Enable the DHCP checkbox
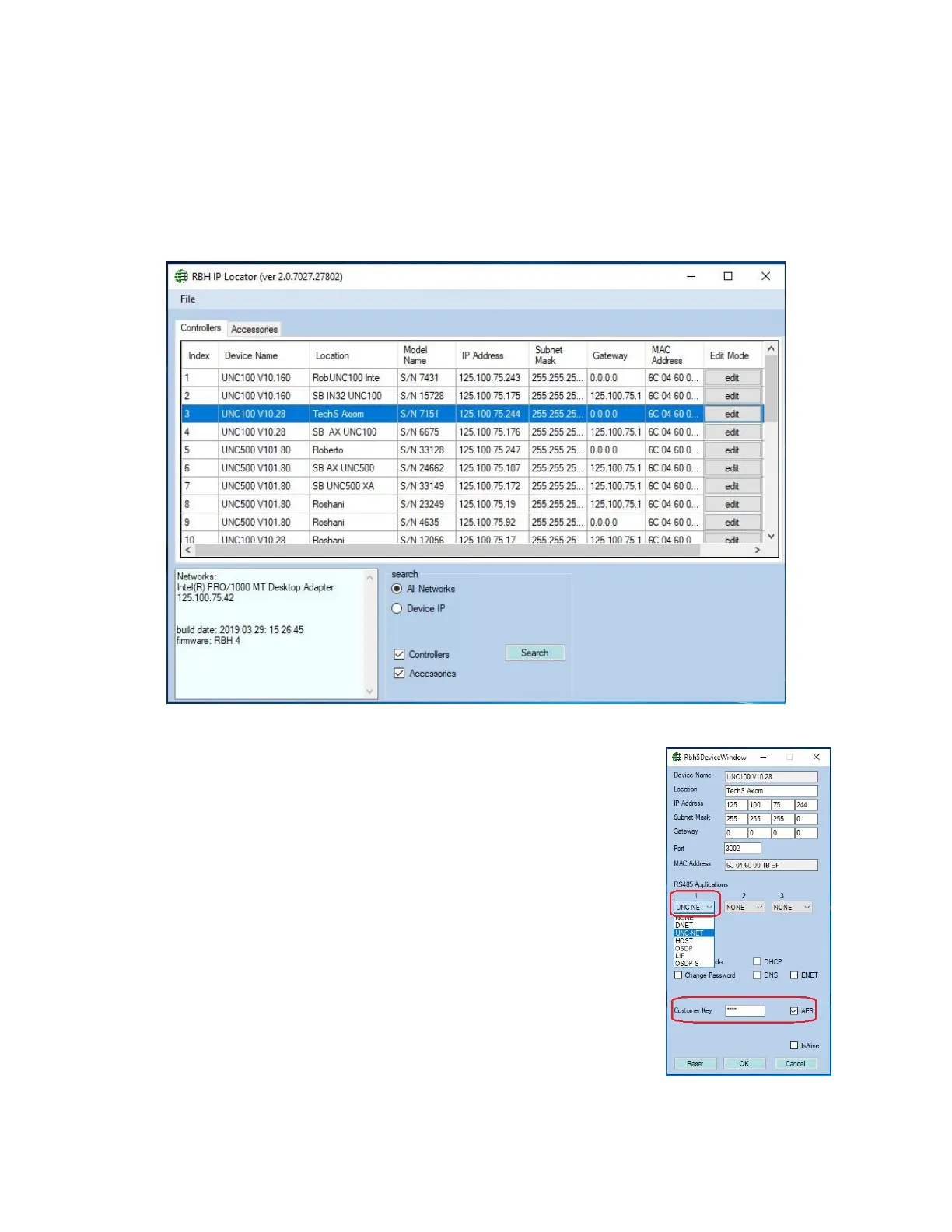952x1232 pixels. [x=757, y=961]
